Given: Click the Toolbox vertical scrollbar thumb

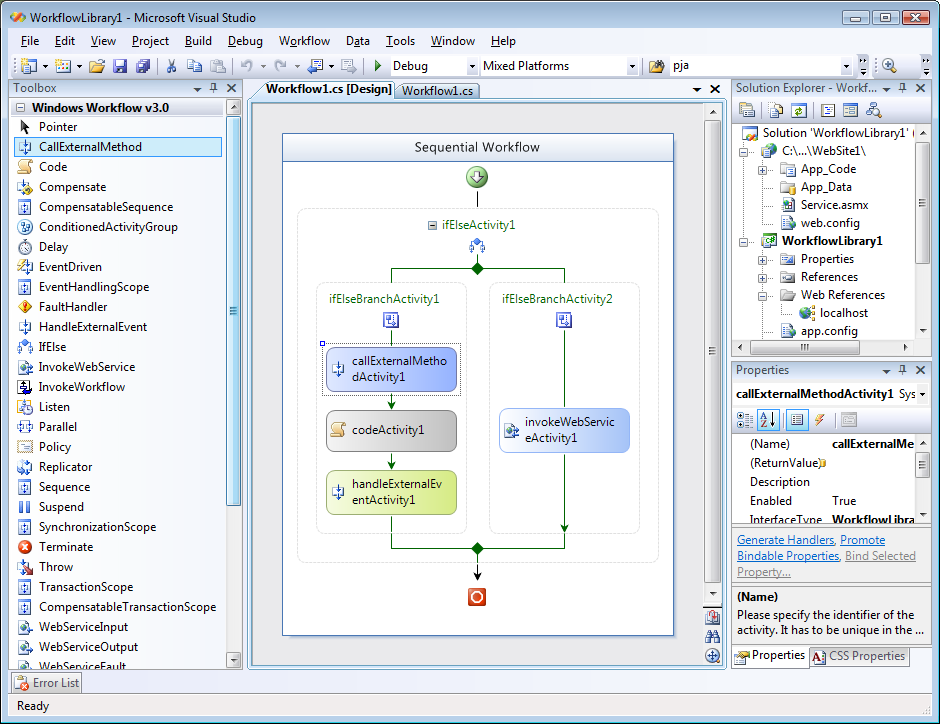Looking at the screenshot, I should [234, 311].
